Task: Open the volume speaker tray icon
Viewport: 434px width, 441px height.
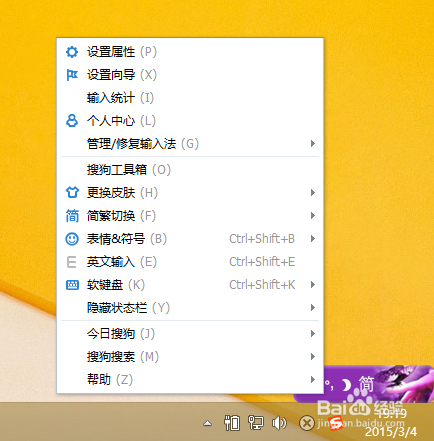Action: (x=279, y=423)
